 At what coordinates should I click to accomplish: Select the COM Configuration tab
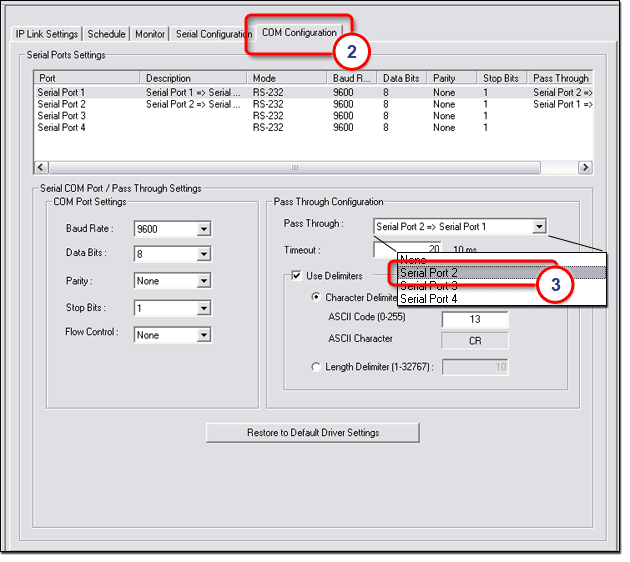tap(299, 33)
